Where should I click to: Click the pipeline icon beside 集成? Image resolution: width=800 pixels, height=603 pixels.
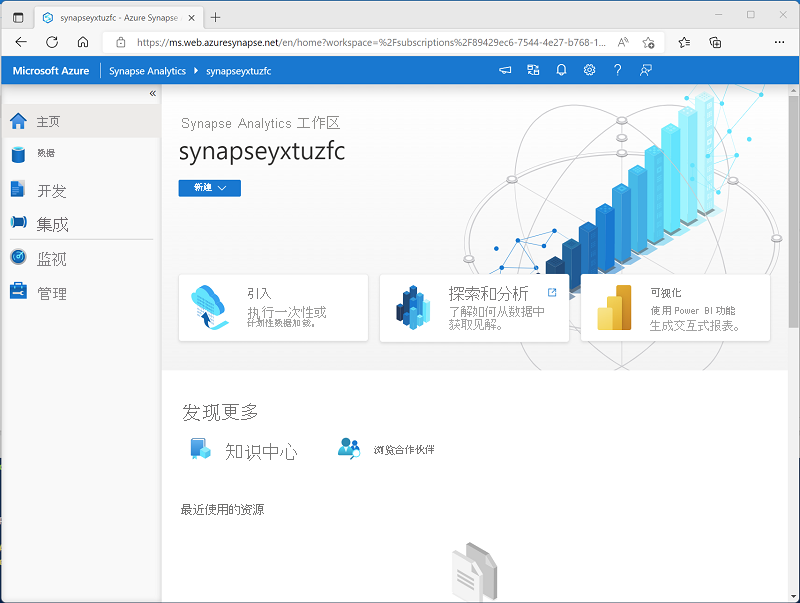(18, 222)
